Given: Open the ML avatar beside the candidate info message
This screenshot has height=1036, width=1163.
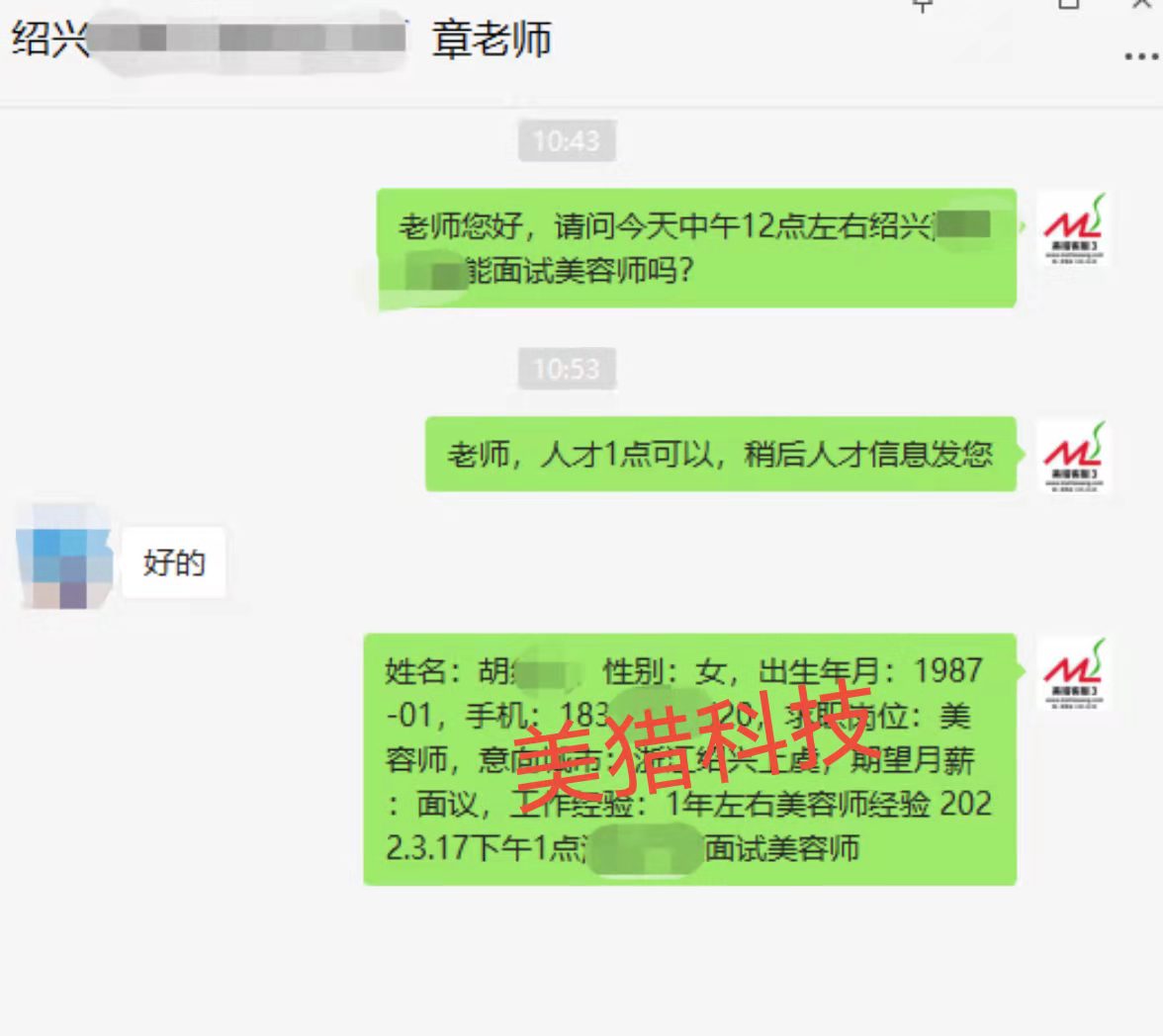Looking at the screenshot, I should [x=1073, y=673].
